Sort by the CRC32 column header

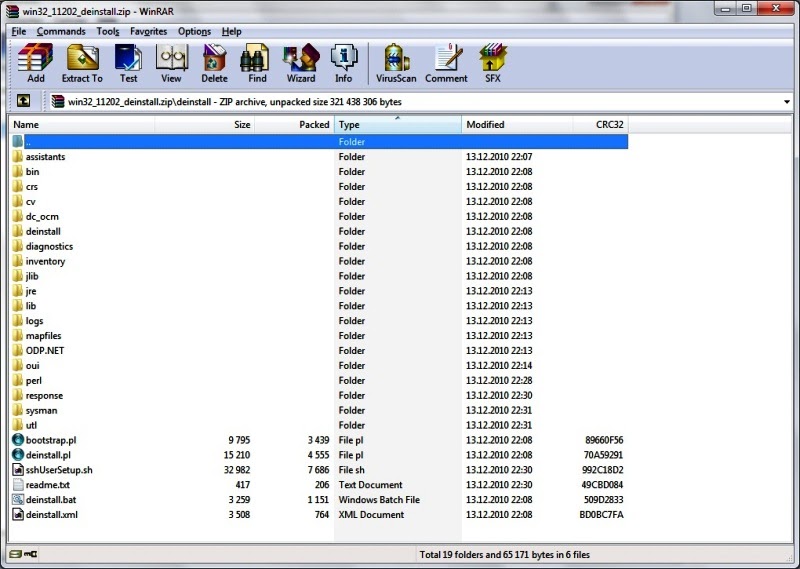600,125
